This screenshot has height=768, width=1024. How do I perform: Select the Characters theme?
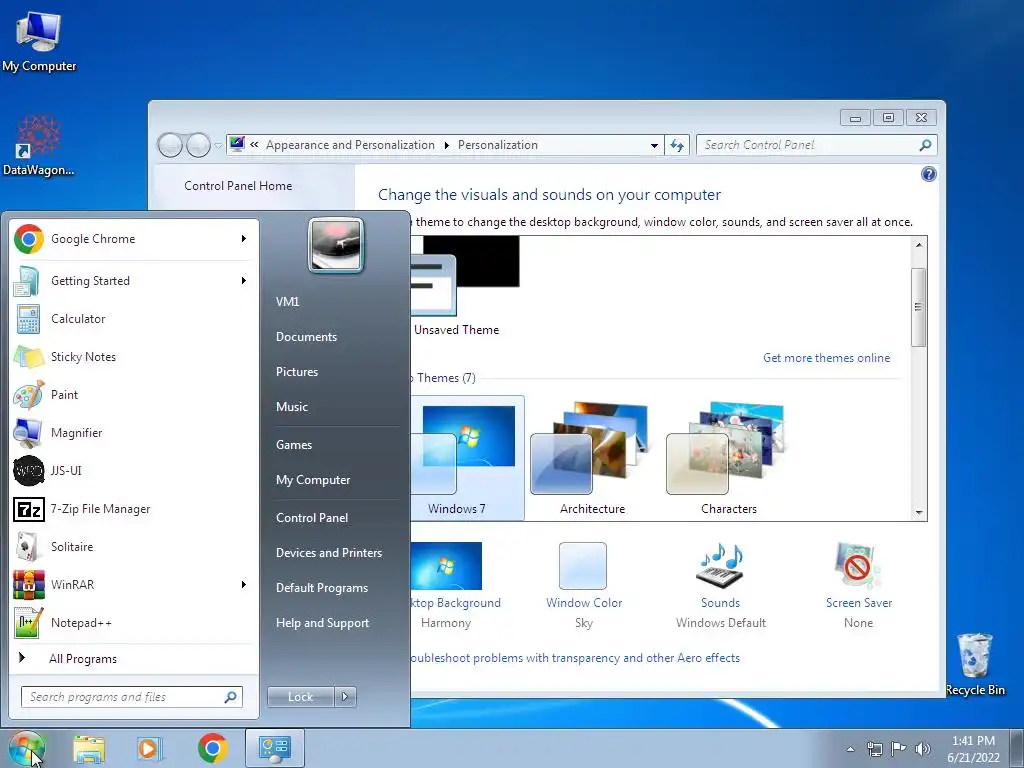[x=729, y=458]
